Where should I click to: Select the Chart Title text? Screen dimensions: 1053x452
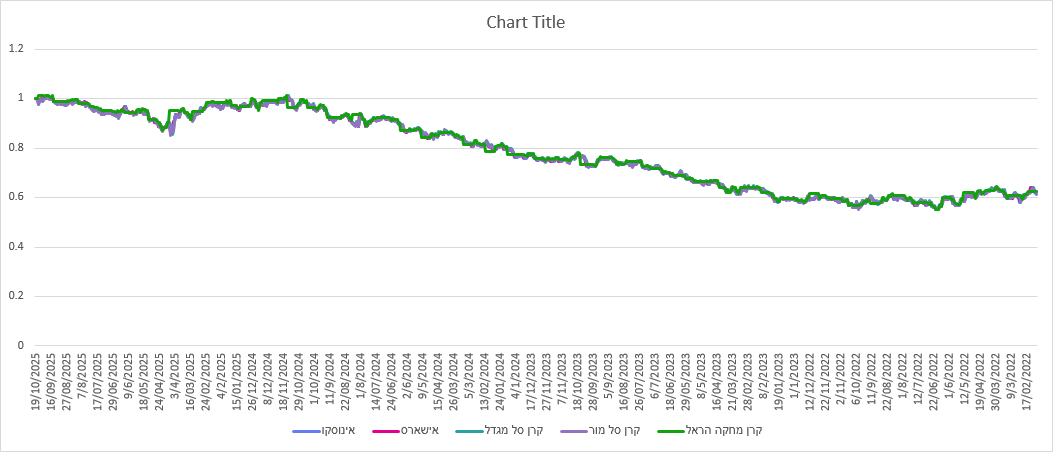[x=526, y=22]
